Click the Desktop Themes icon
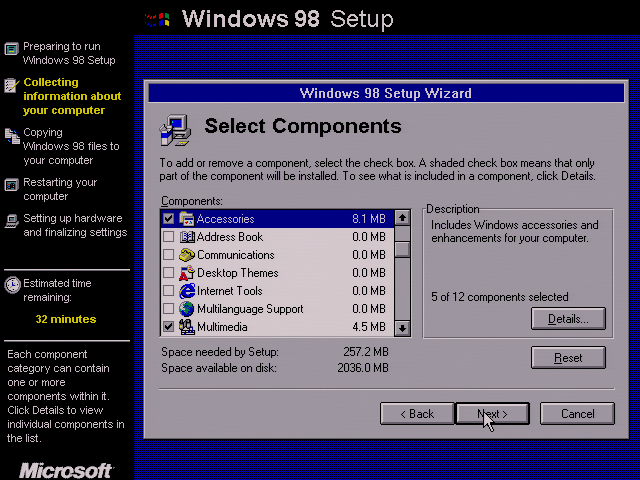The width and height of the screenshot is (640, 480). point(187,273)
